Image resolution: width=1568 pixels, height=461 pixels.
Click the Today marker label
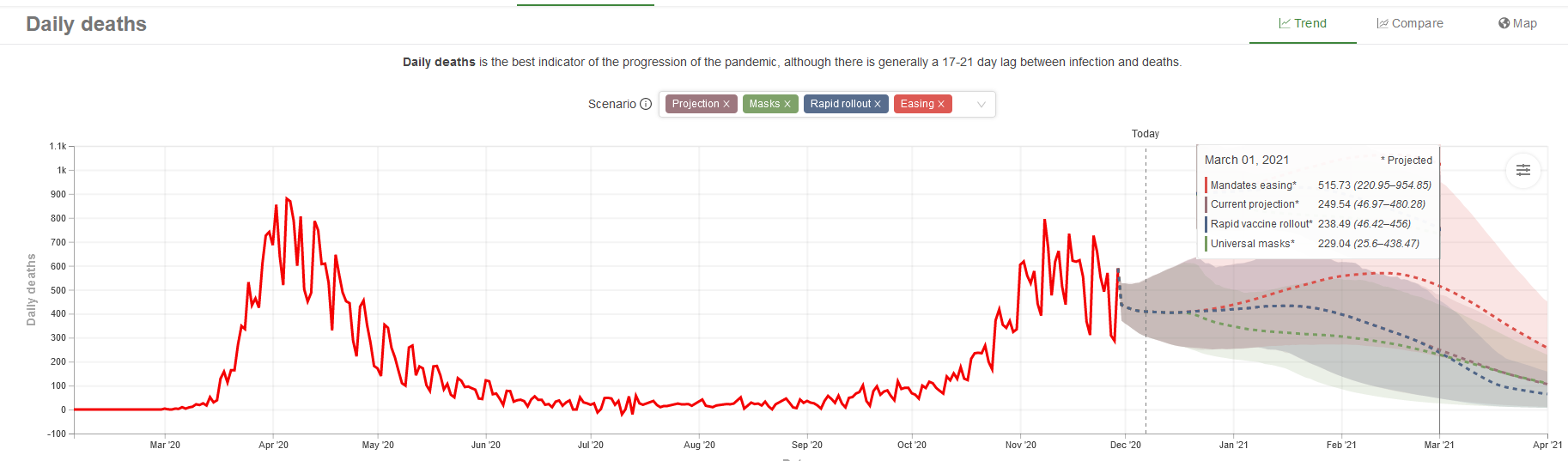[1145, 134]
